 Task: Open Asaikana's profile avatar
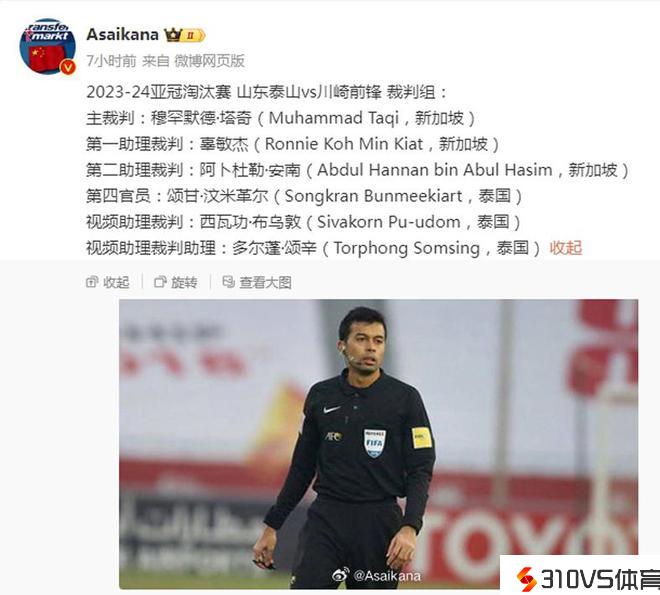pyautogui.click(x=48, y=46)
